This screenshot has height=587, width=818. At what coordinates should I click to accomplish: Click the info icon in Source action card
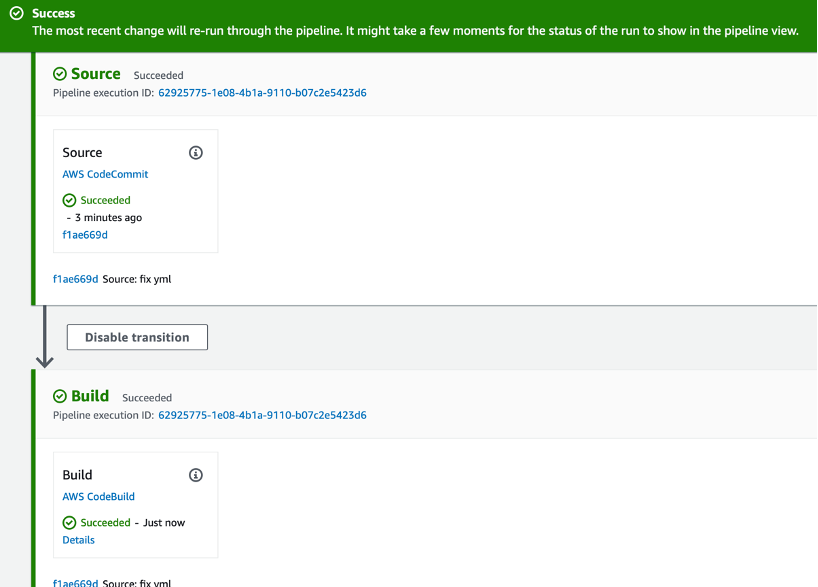click(x=196, y=153)
